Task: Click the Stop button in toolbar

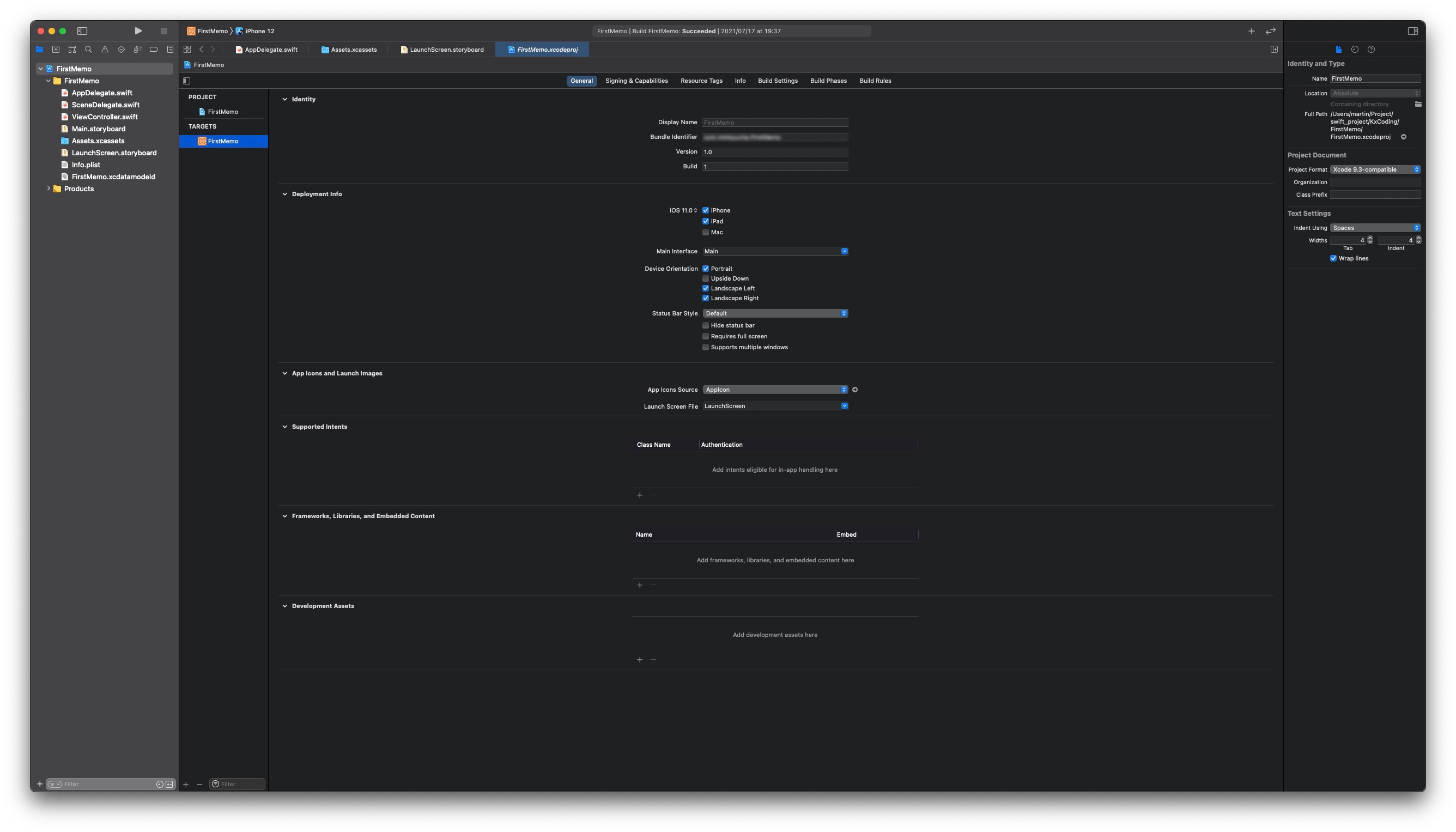Action: tap(164, 31)
